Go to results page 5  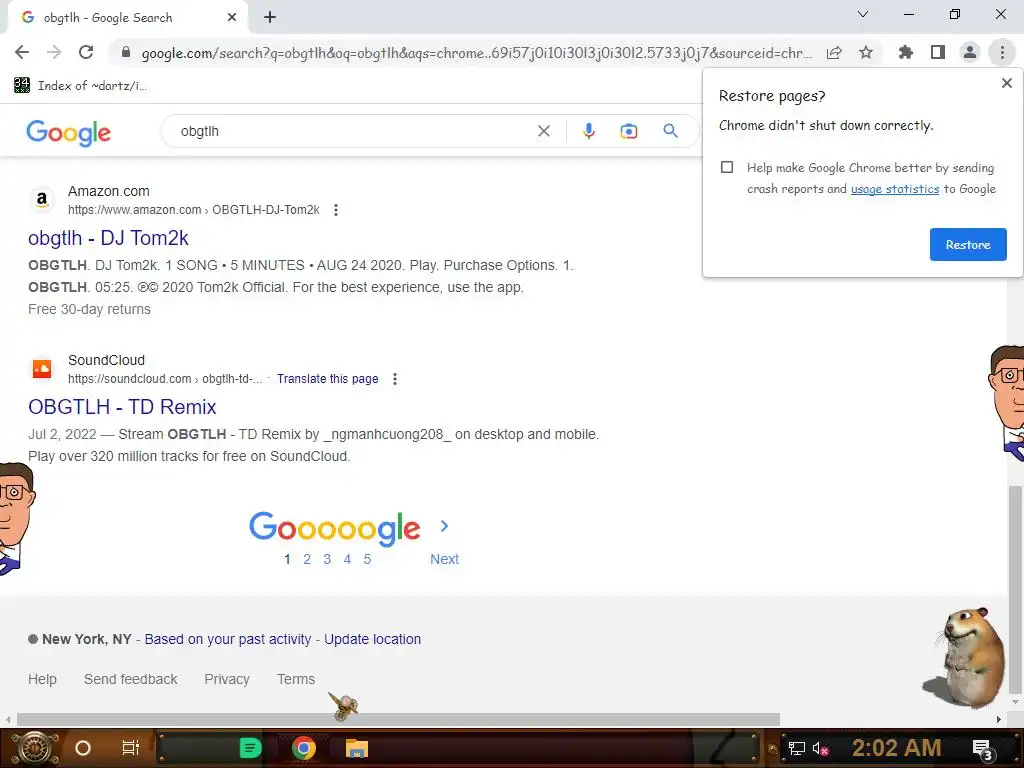(x=367, y=559)
